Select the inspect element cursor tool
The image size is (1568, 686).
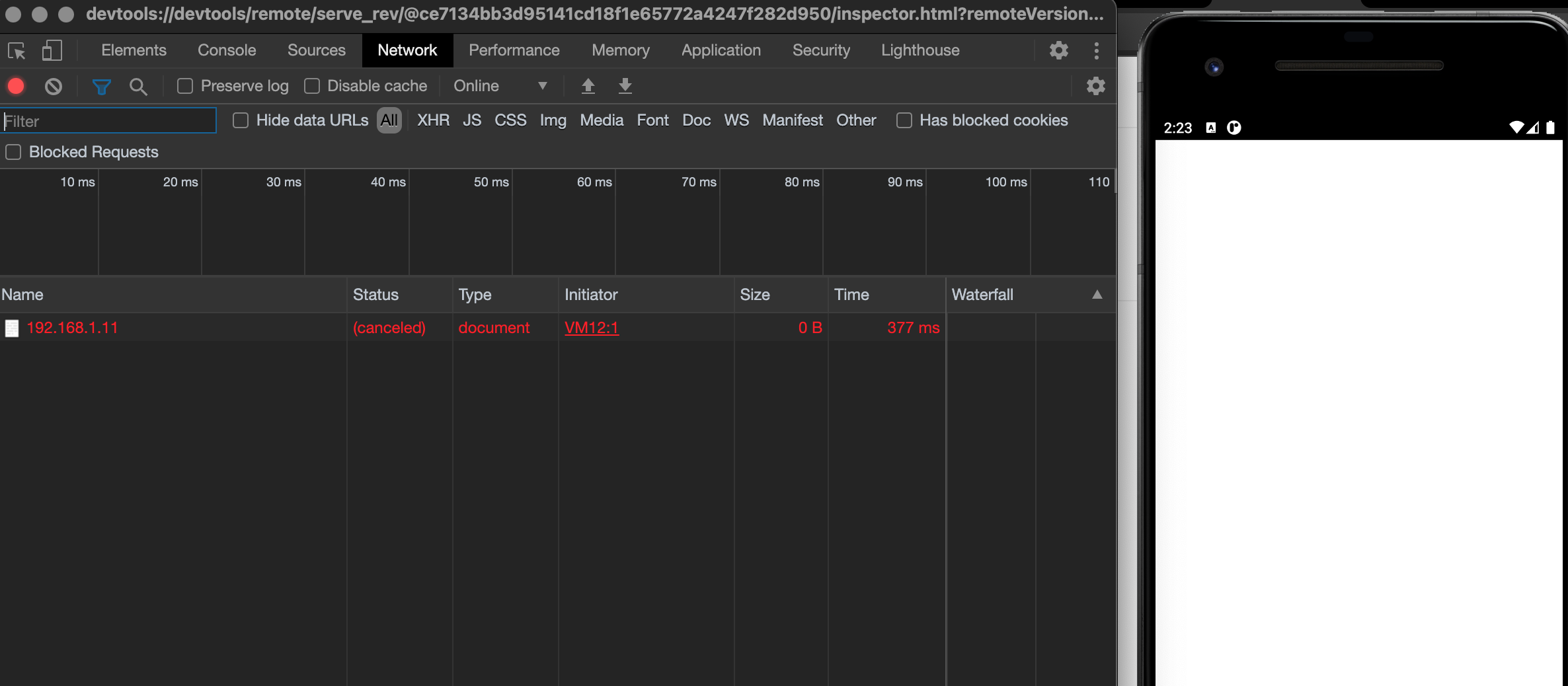(16, 50)
